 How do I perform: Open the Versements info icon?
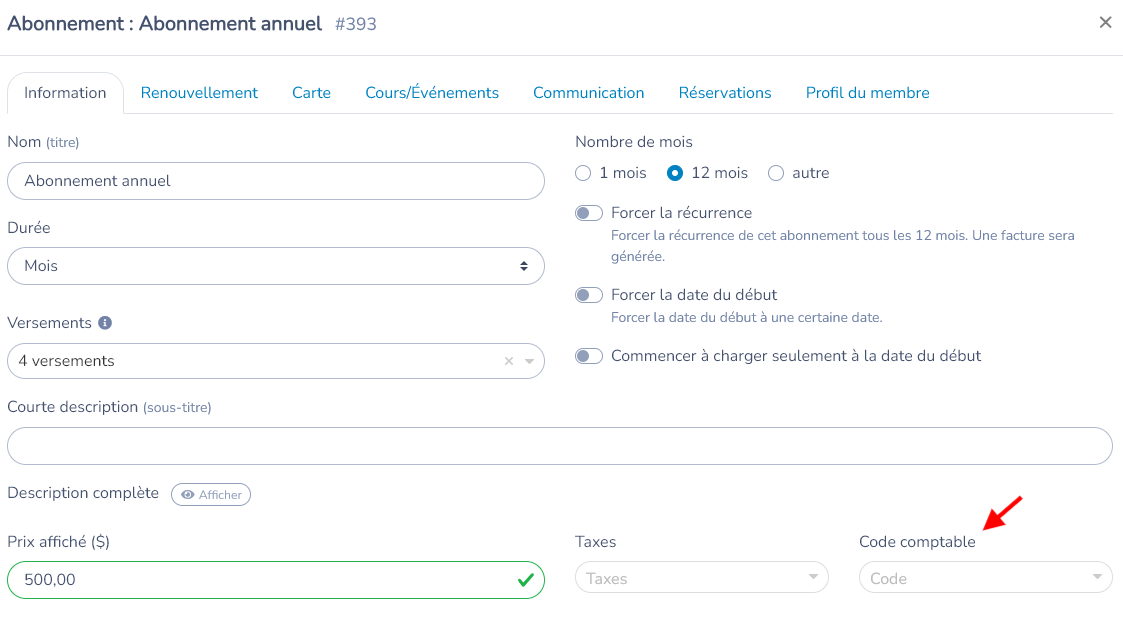[x=105, y=323]
